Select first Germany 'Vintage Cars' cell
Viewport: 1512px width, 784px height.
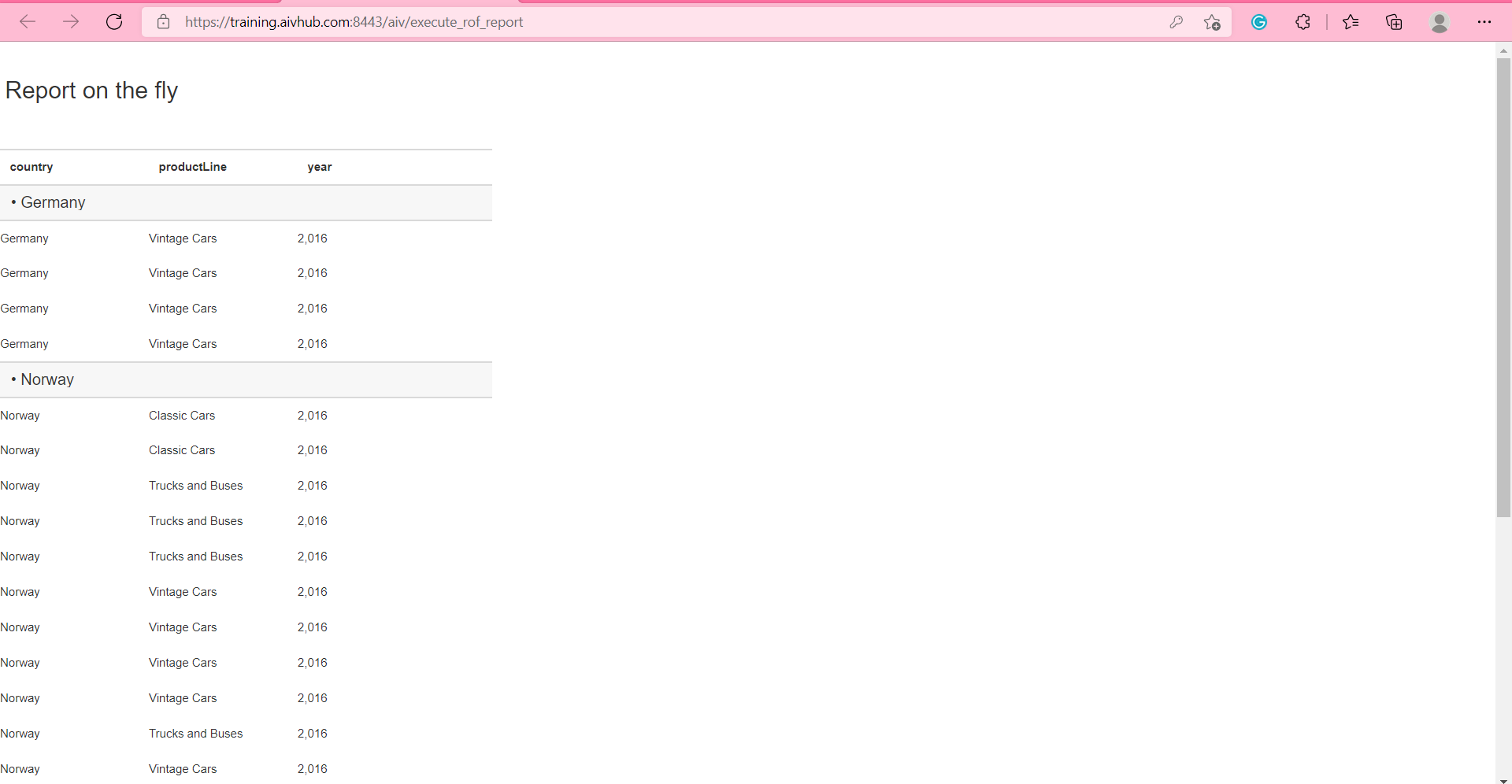[x=183, y=239]
